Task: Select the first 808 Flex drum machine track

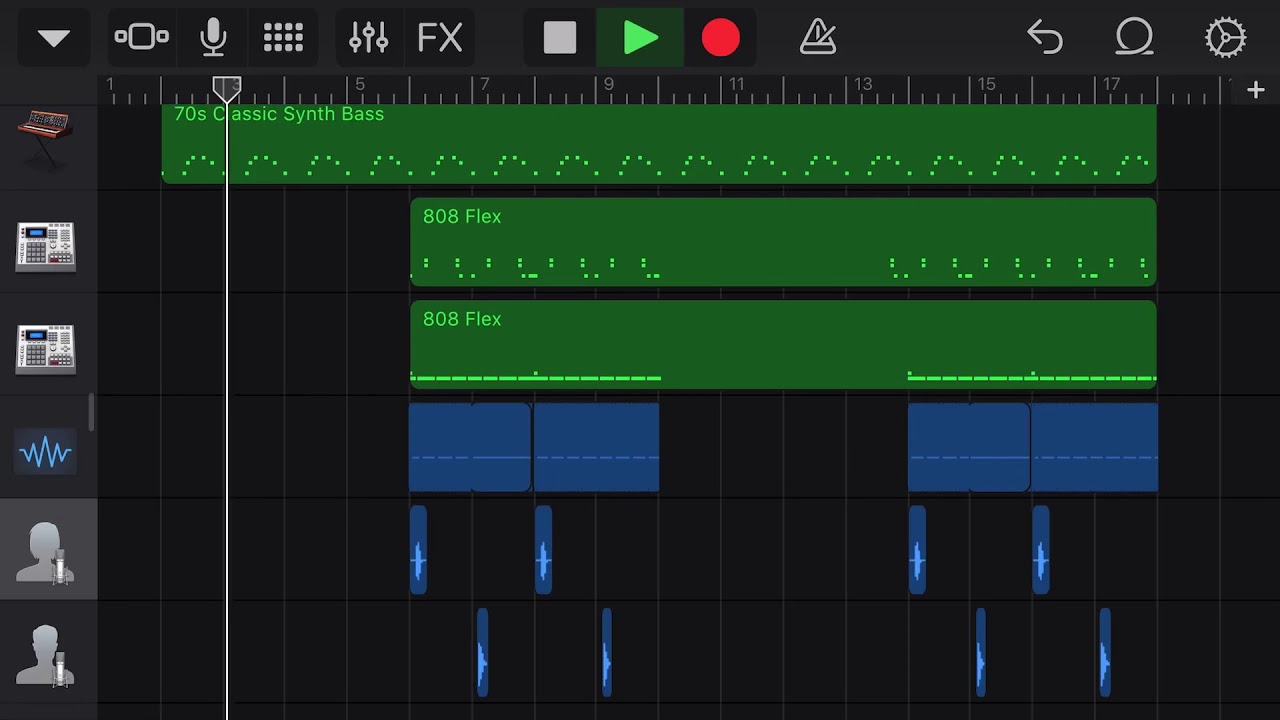Action: [45, 246]
